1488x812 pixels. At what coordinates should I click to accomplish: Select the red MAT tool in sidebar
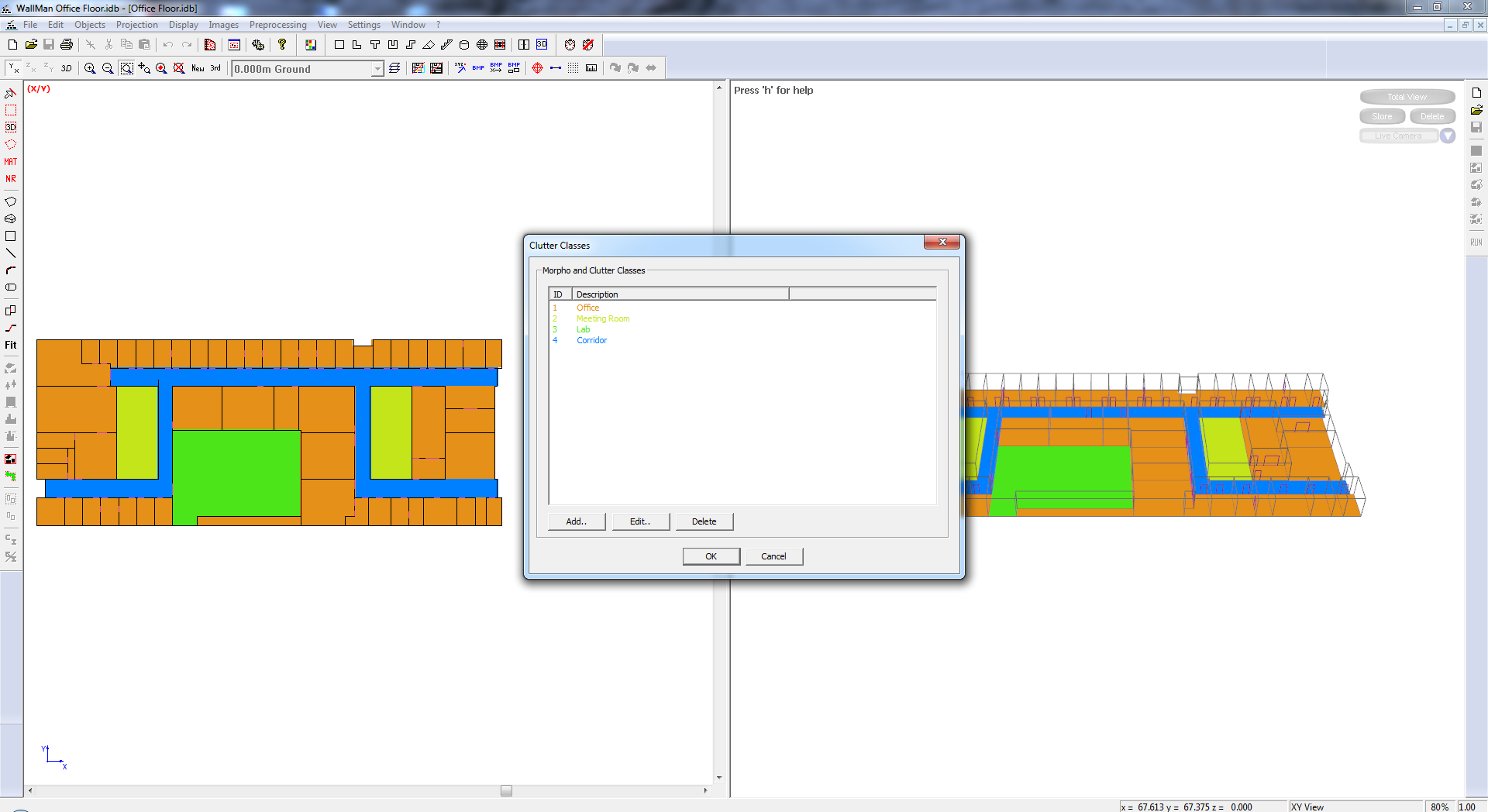coord(11,162)
